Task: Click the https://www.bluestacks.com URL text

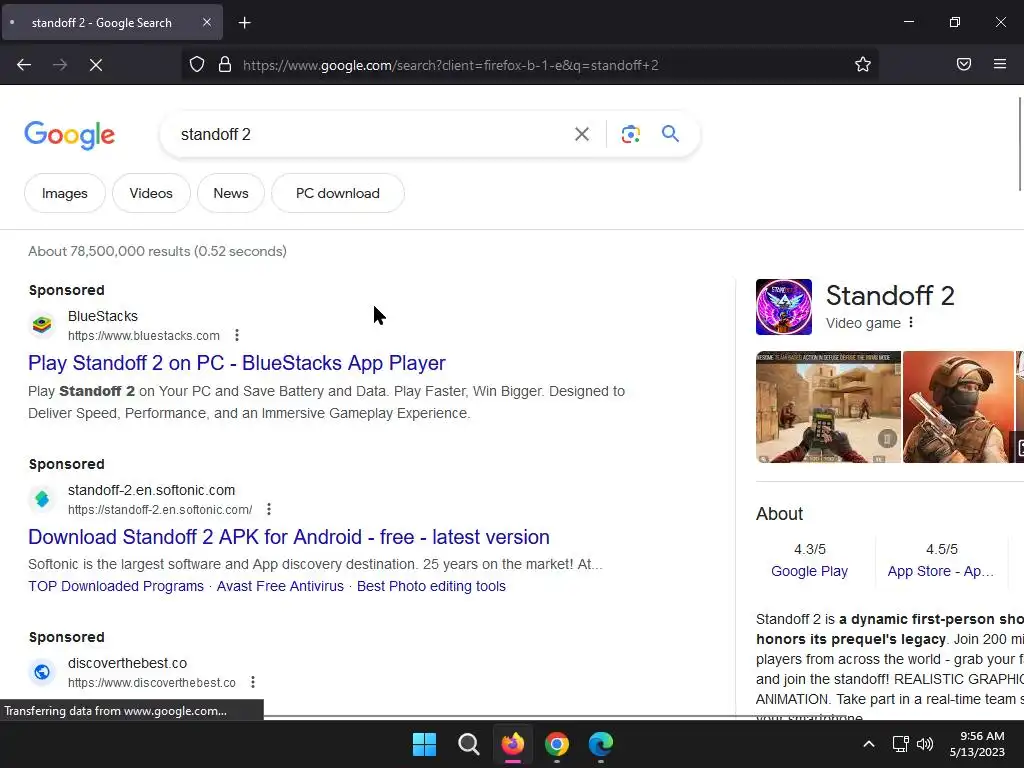Action: (x=144, y=336)
